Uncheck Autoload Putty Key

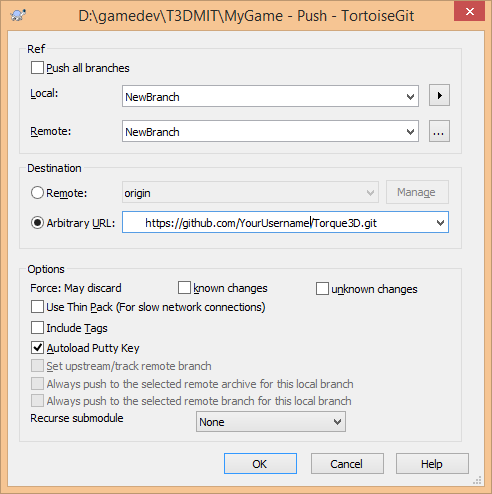(x=37, y=348)
